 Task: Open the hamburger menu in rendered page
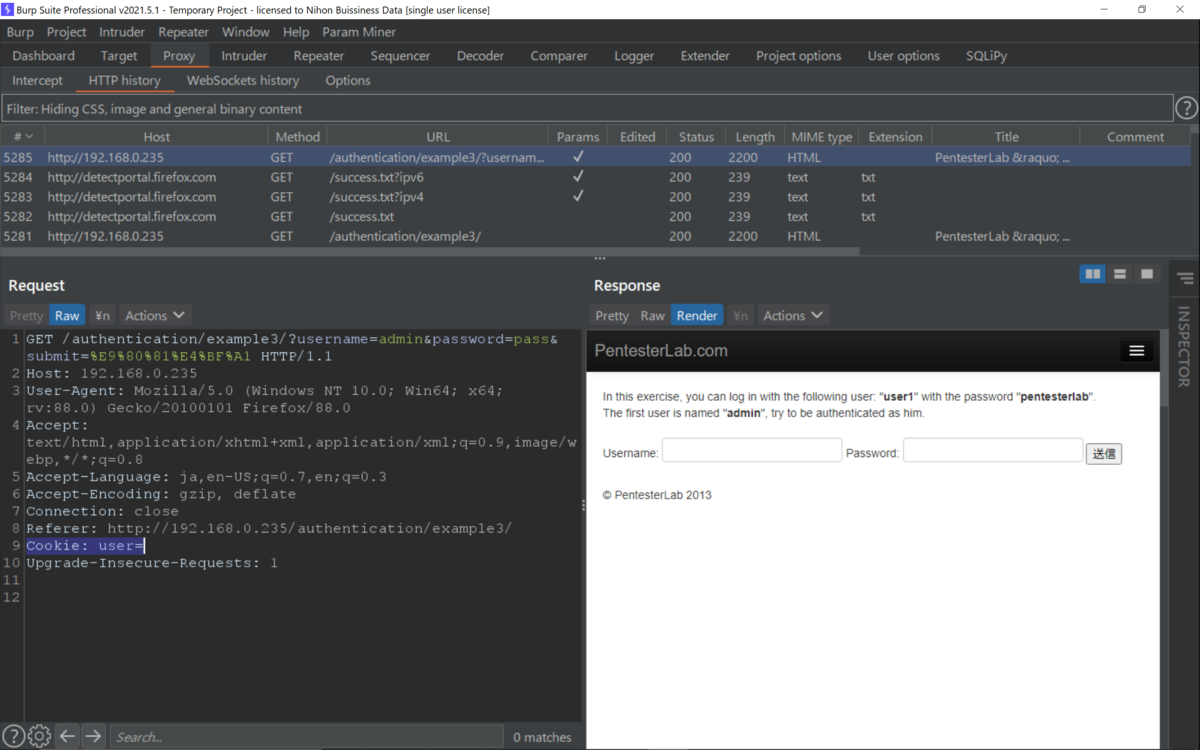tap(1136, 351)
